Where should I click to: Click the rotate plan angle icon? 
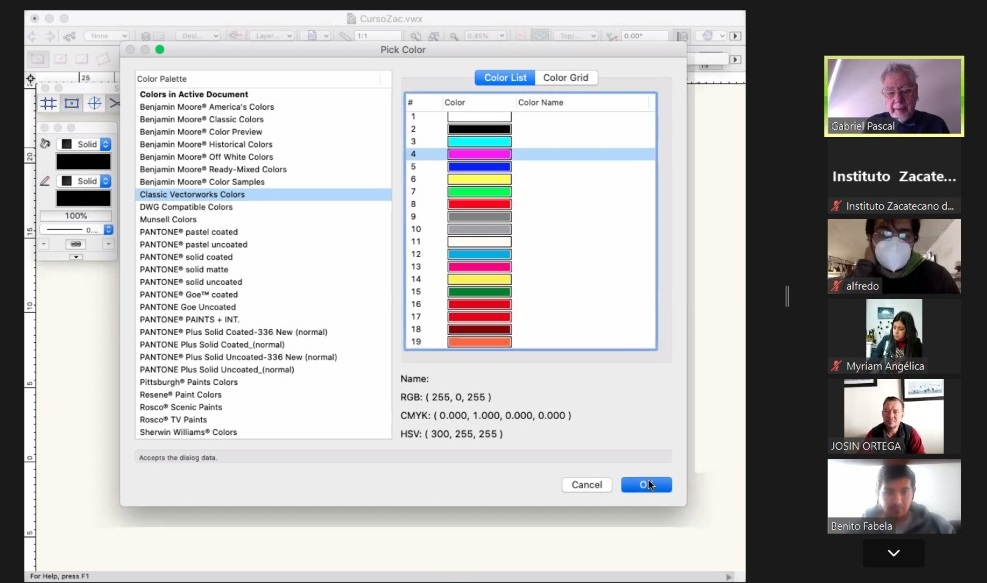611,37
